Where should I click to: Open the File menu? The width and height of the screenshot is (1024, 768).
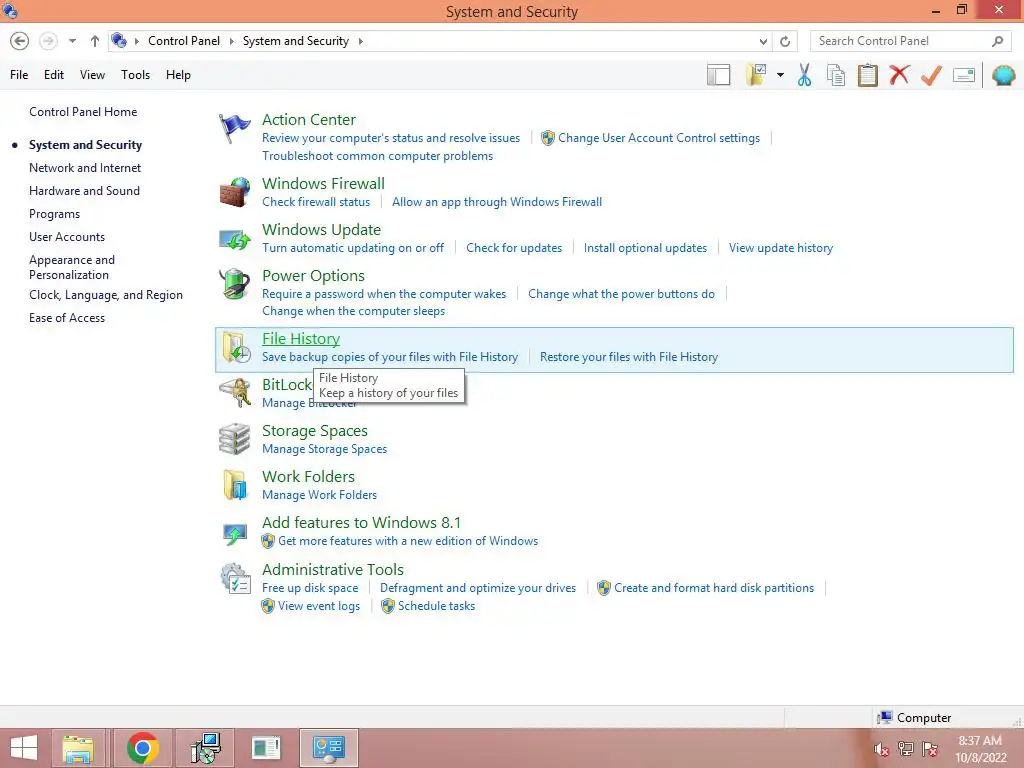coord(19,75)
